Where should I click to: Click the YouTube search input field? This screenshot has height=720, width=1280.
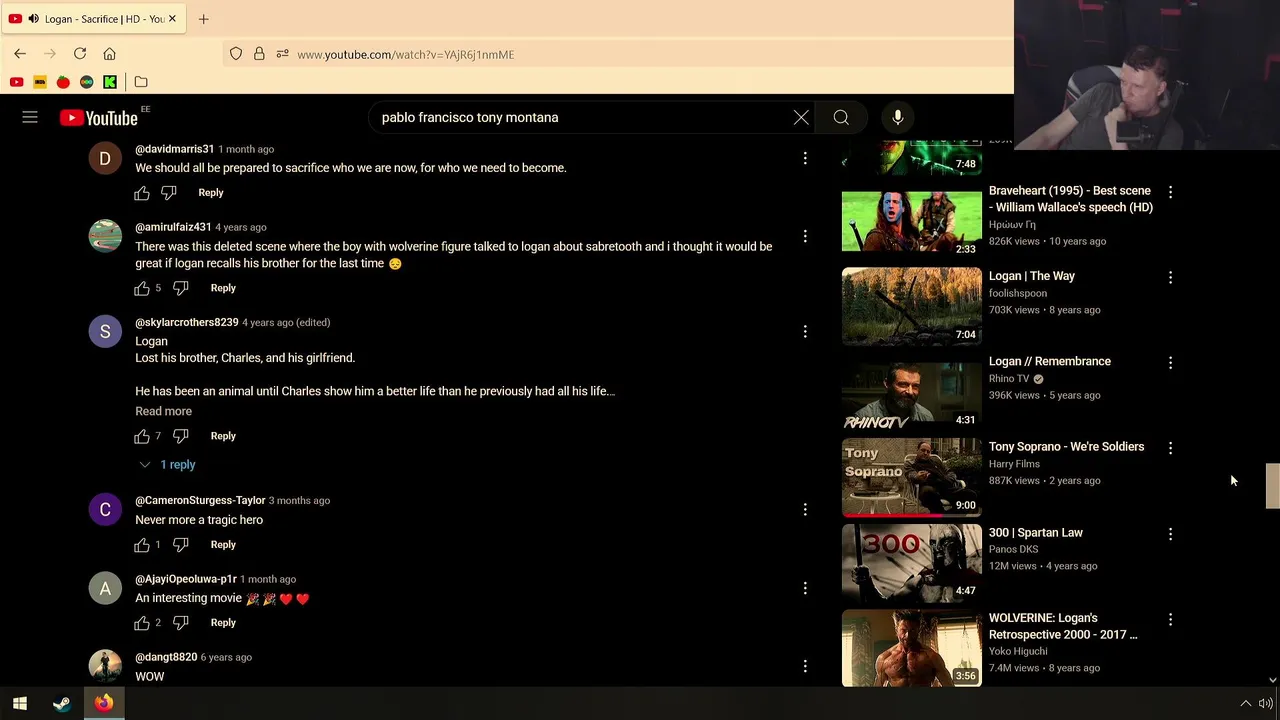pyautogui.click(x=580, y=118)
